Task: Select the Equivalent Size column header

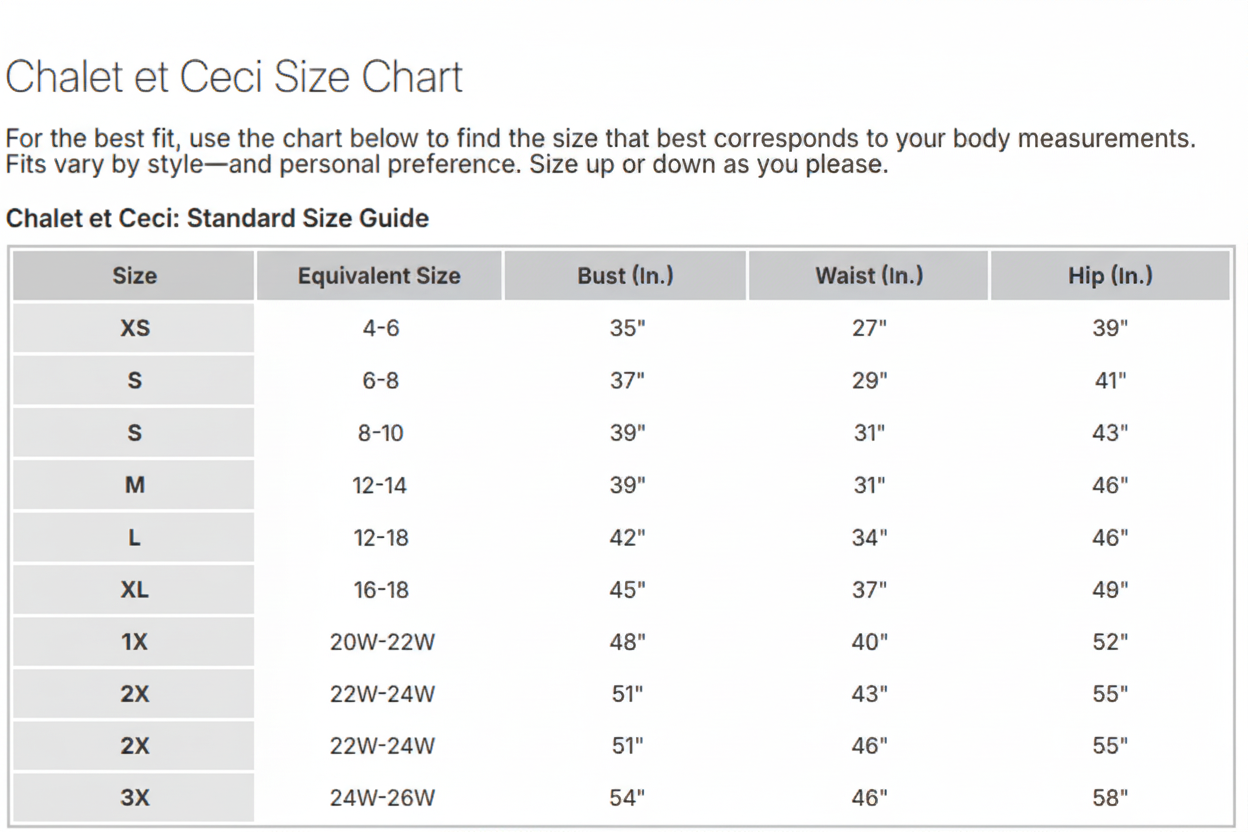Action: [379, 276]
